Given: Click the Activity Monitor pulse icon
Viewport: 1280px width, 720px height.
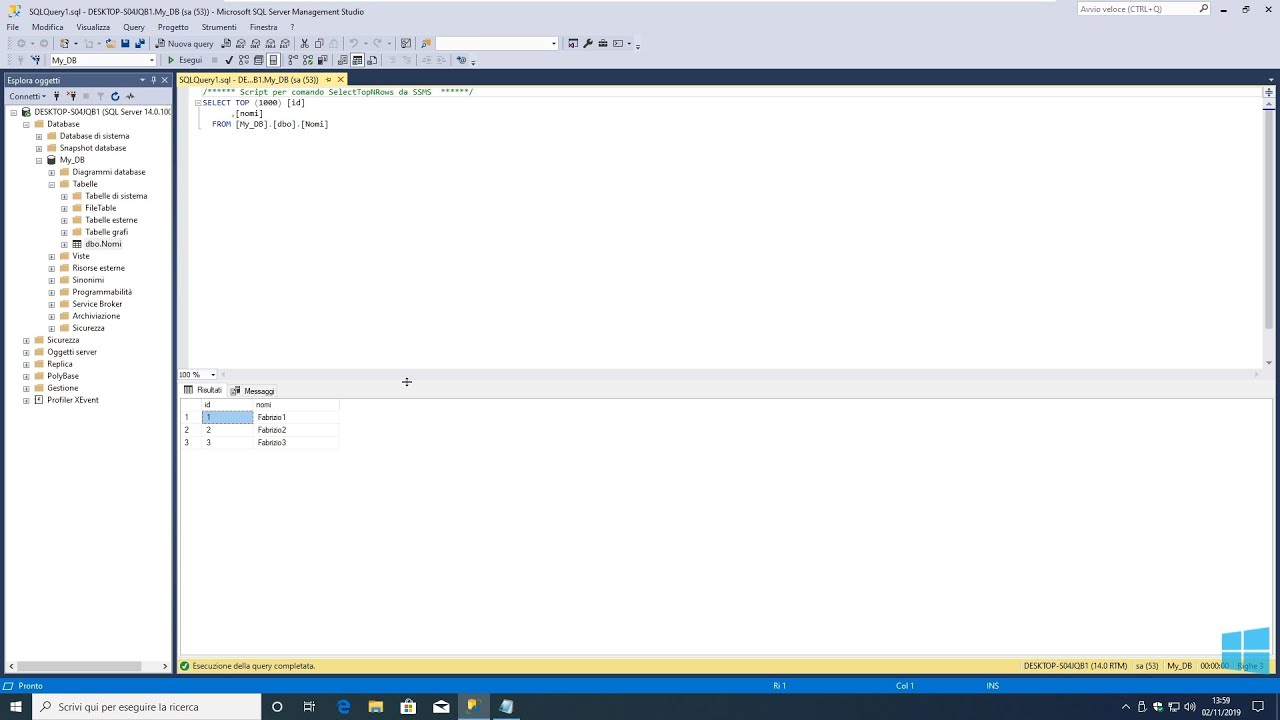Looking at the screenshot, I should 130,96.
